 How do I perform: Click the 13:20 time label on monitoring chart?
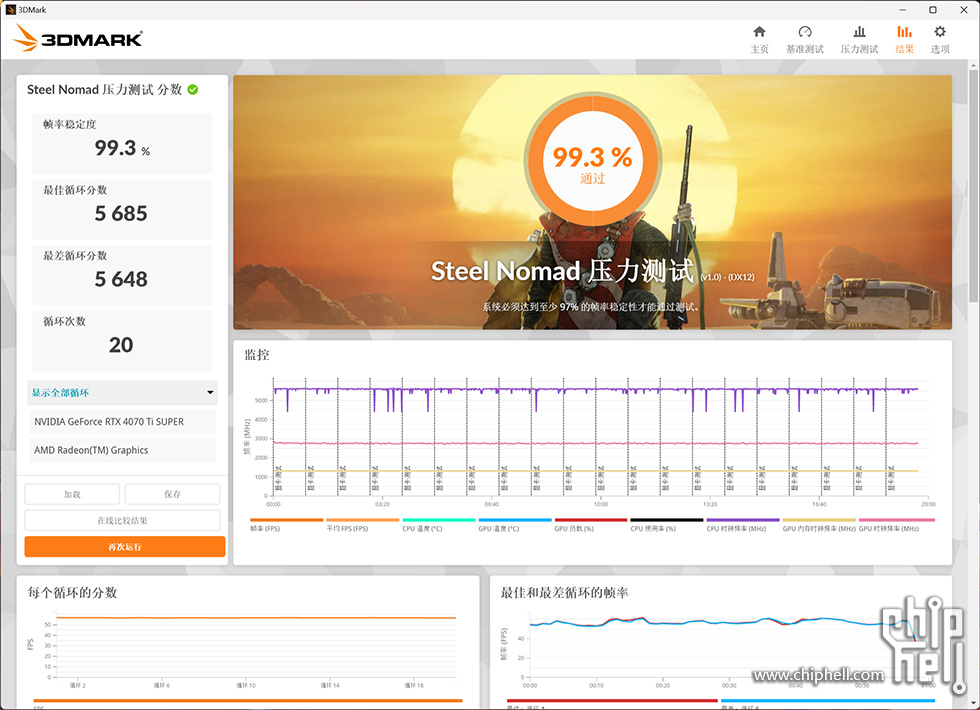pos(710,504)
